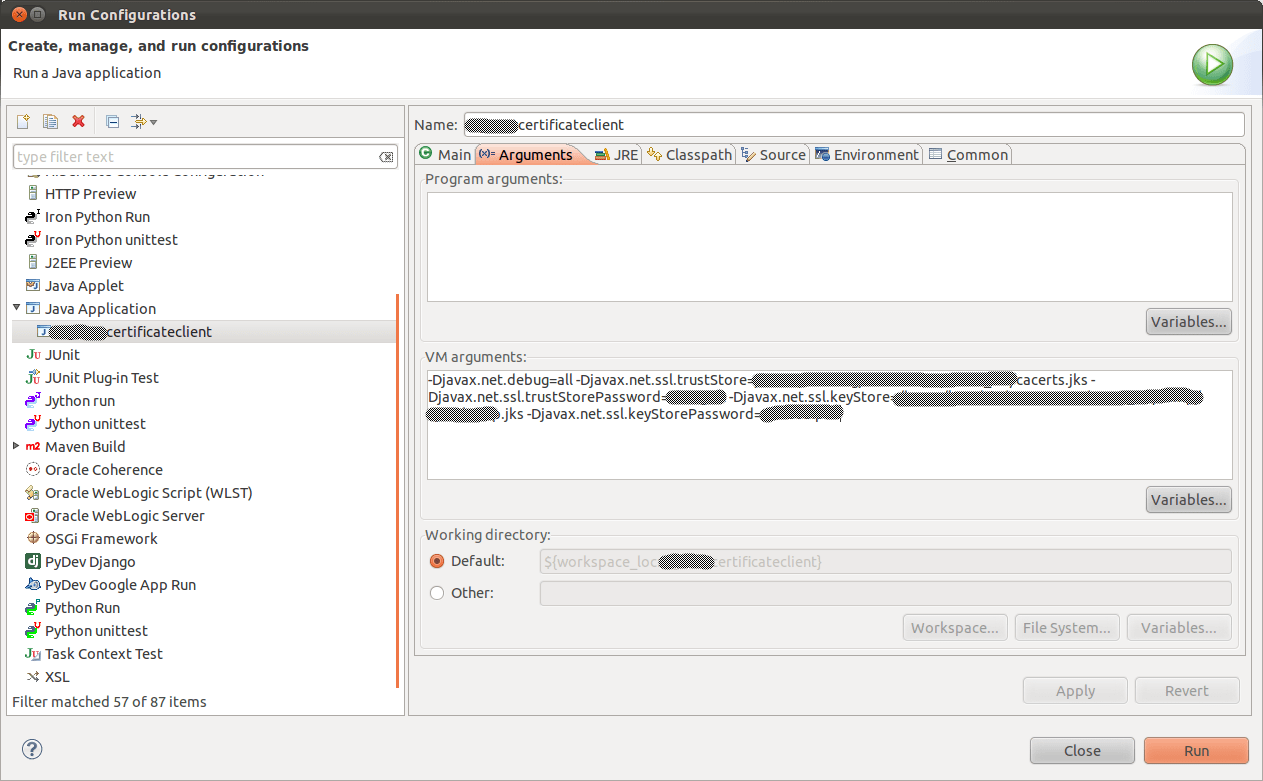Expand the Maven Build tree node
The height and width of the screenshot is (781, 1263).
pos(14,446)
